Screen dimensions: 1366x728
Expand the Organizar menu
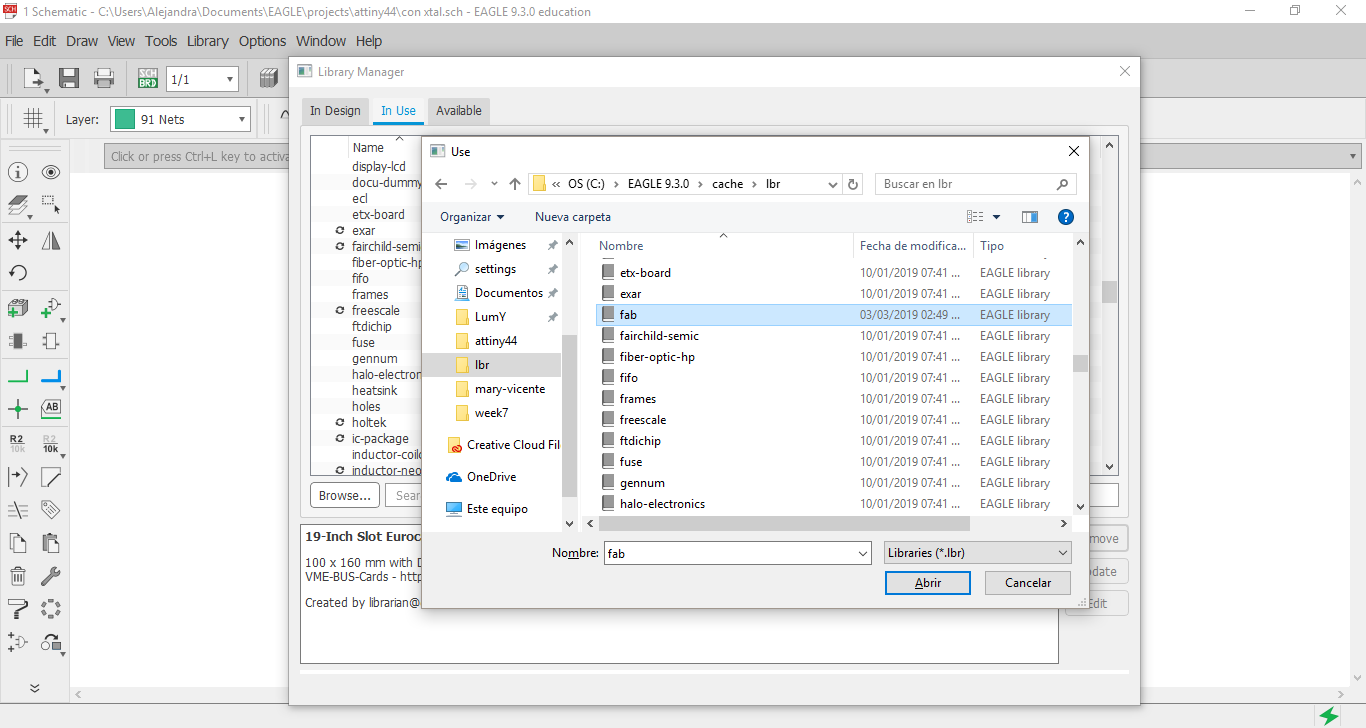coord(473,217)
